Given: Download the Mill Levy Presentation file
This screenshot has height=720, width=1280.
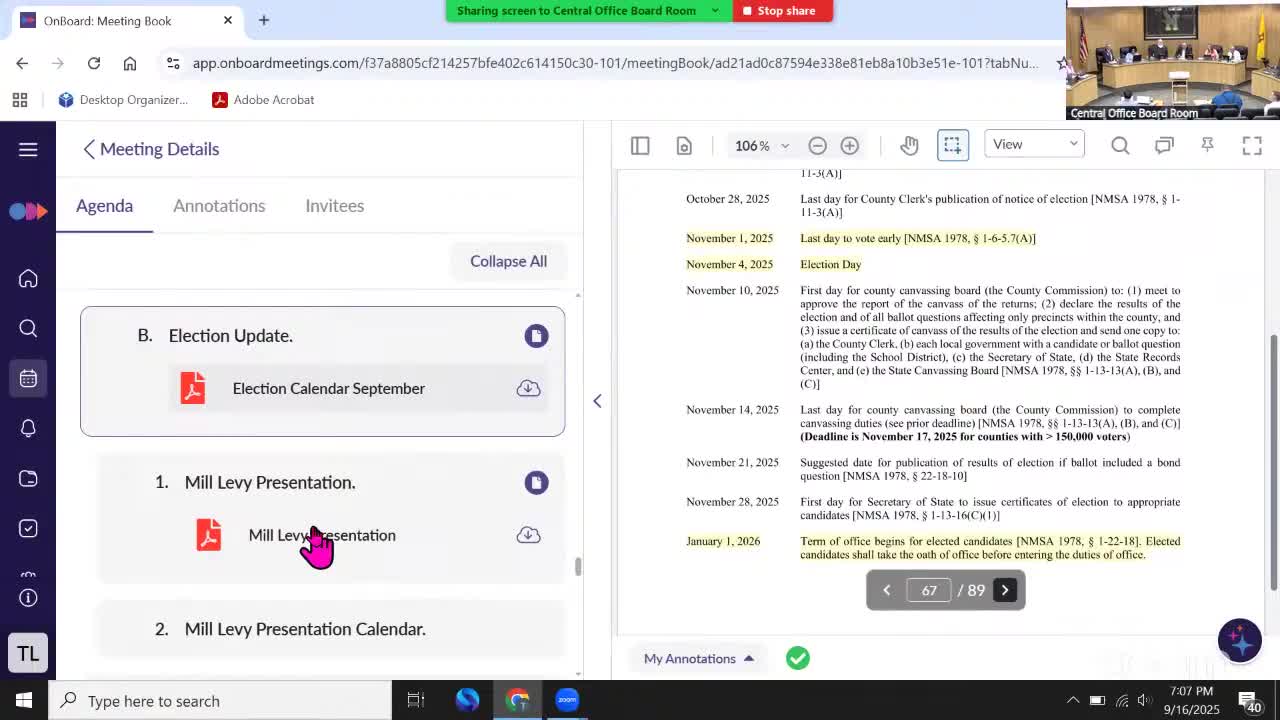Looking at the screenshot, I should click(528, 535).
